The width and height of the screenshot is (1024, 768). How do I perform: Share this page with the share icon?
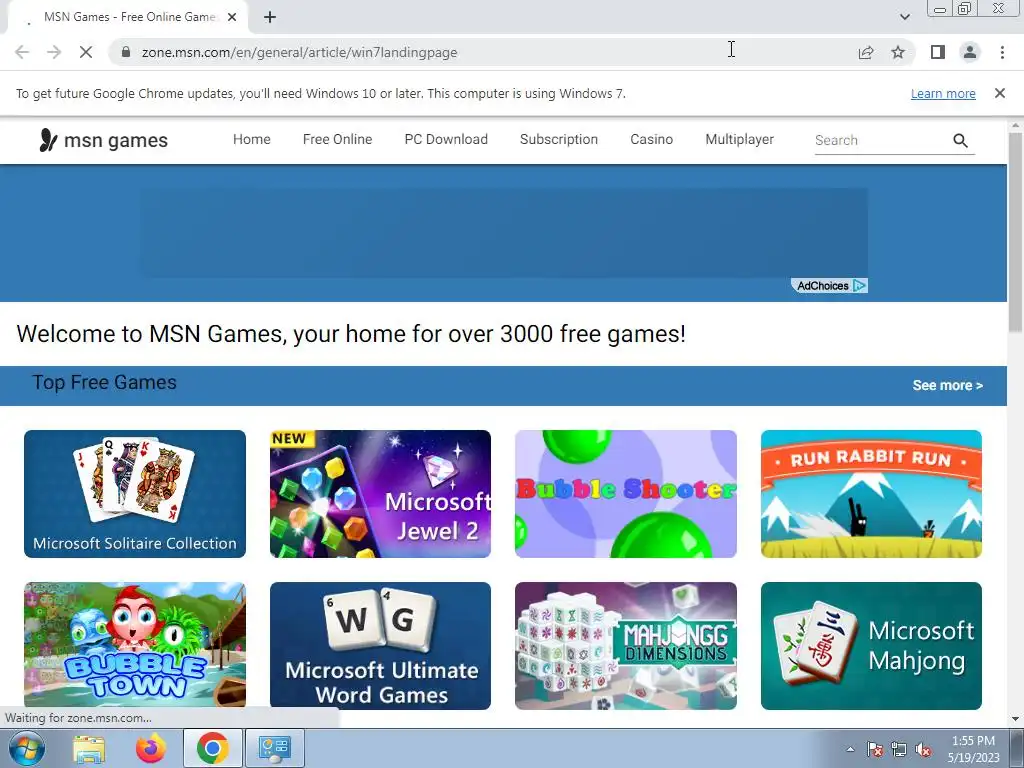pos(866,52)
